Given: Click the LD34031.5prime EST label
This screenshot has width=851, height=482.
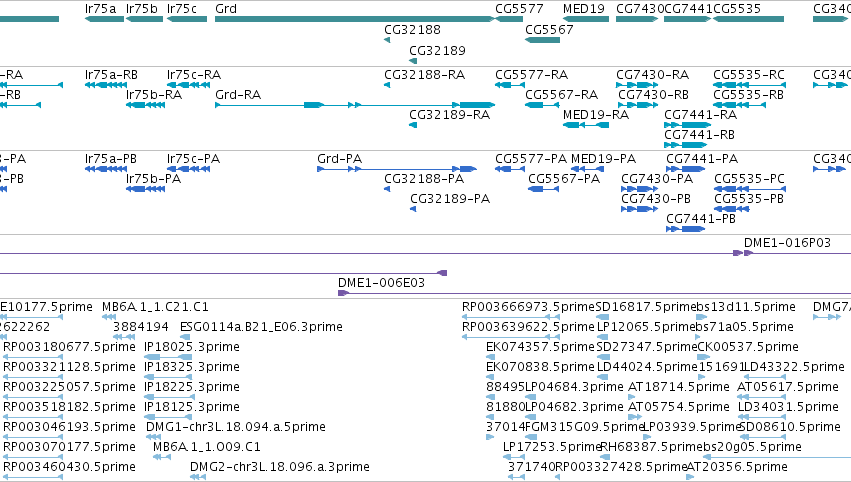Looking at the screenshot, I should click(789, 407).
